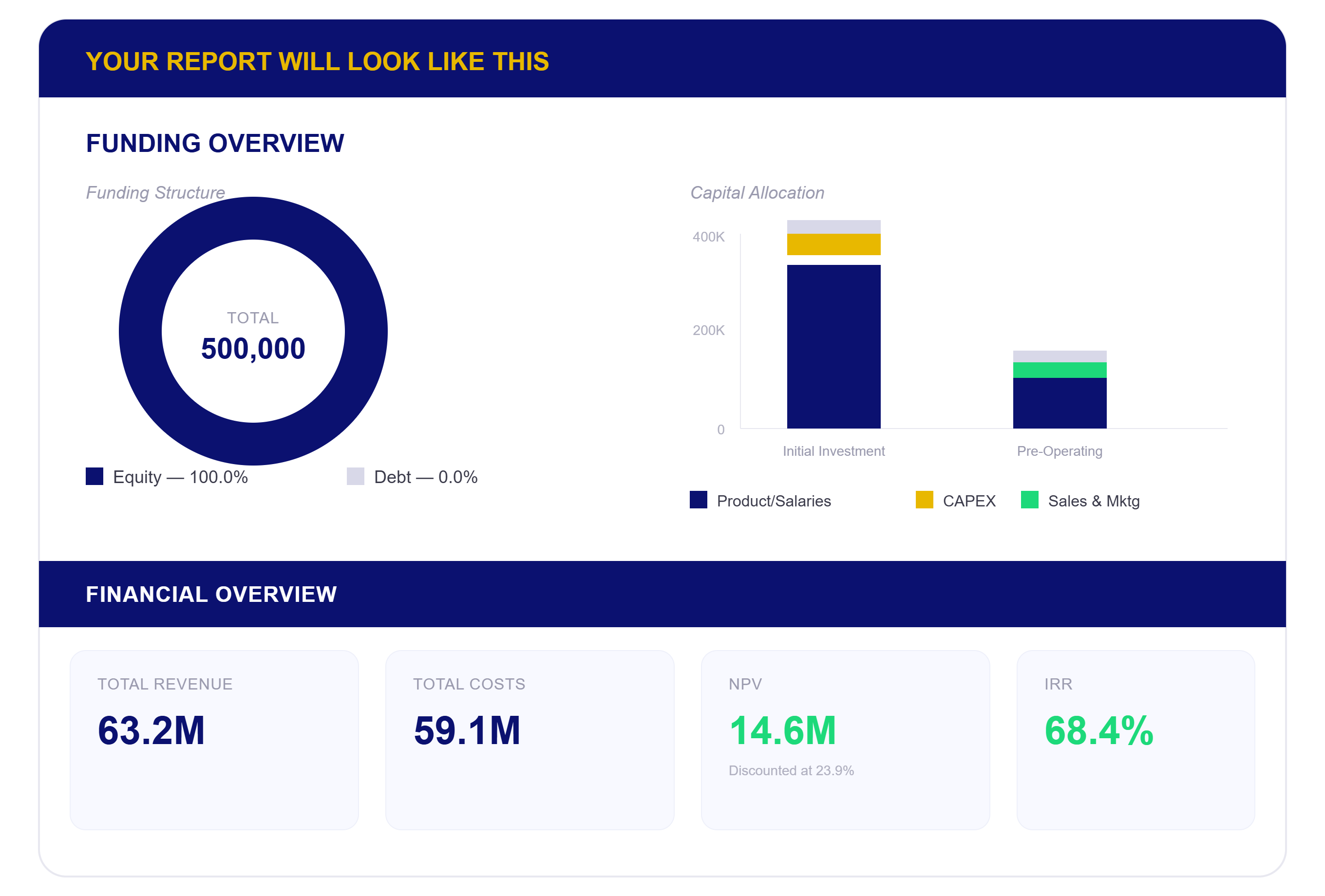Click the Equity legend color swatch
The height and width of the screenshot is (896, 1325).
[x=94, y=477]
